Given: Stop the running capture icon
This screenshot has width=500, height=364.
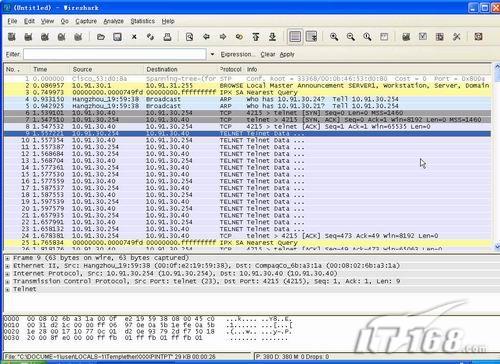Looking at the screenshot, I should [x=62, y=37].
